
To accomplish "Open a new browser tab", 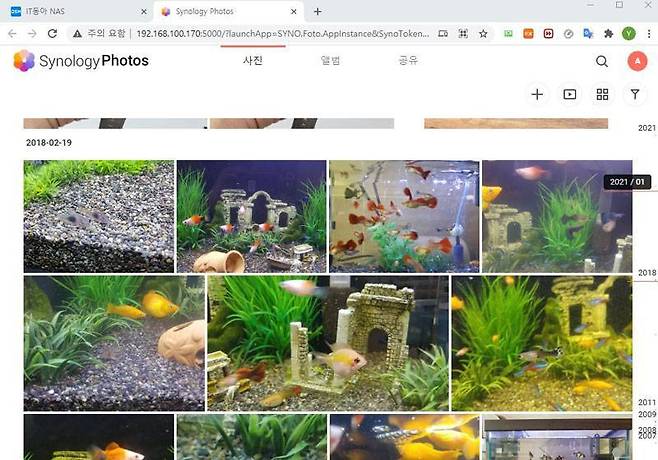I will tap(318, 12).
